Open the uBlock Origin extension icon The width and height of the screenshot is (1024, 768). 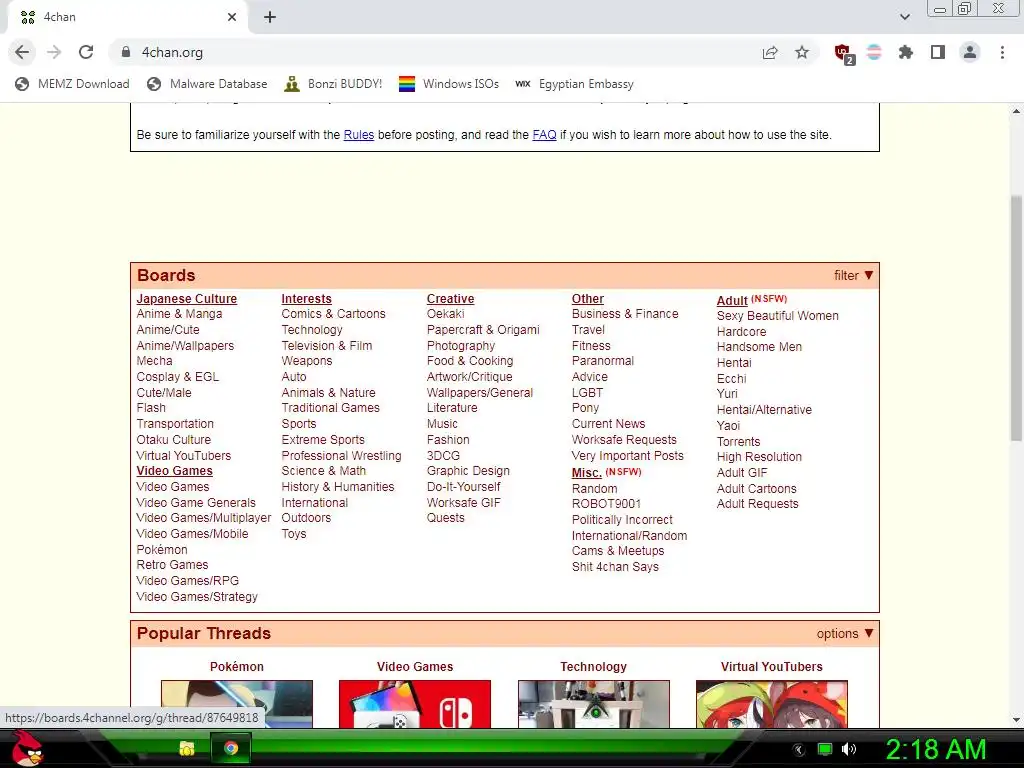[x=844, y=54]
